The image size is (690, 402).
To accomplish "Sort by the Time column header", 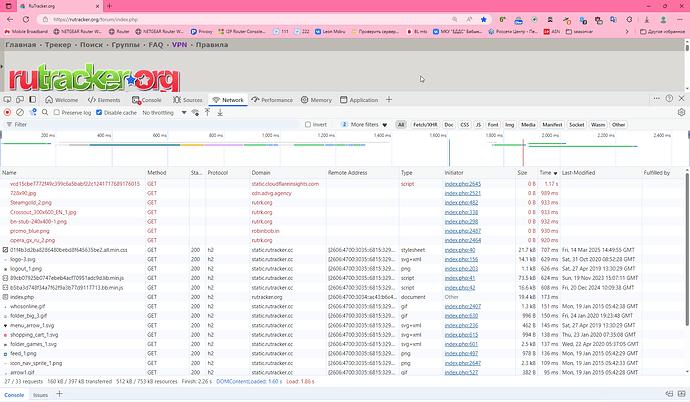I will tap(548, 173).
